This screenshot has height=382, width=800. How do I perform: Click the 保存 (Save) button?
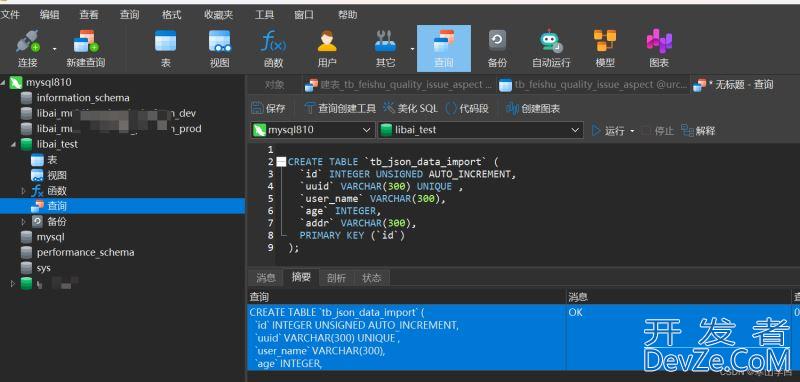268,108
